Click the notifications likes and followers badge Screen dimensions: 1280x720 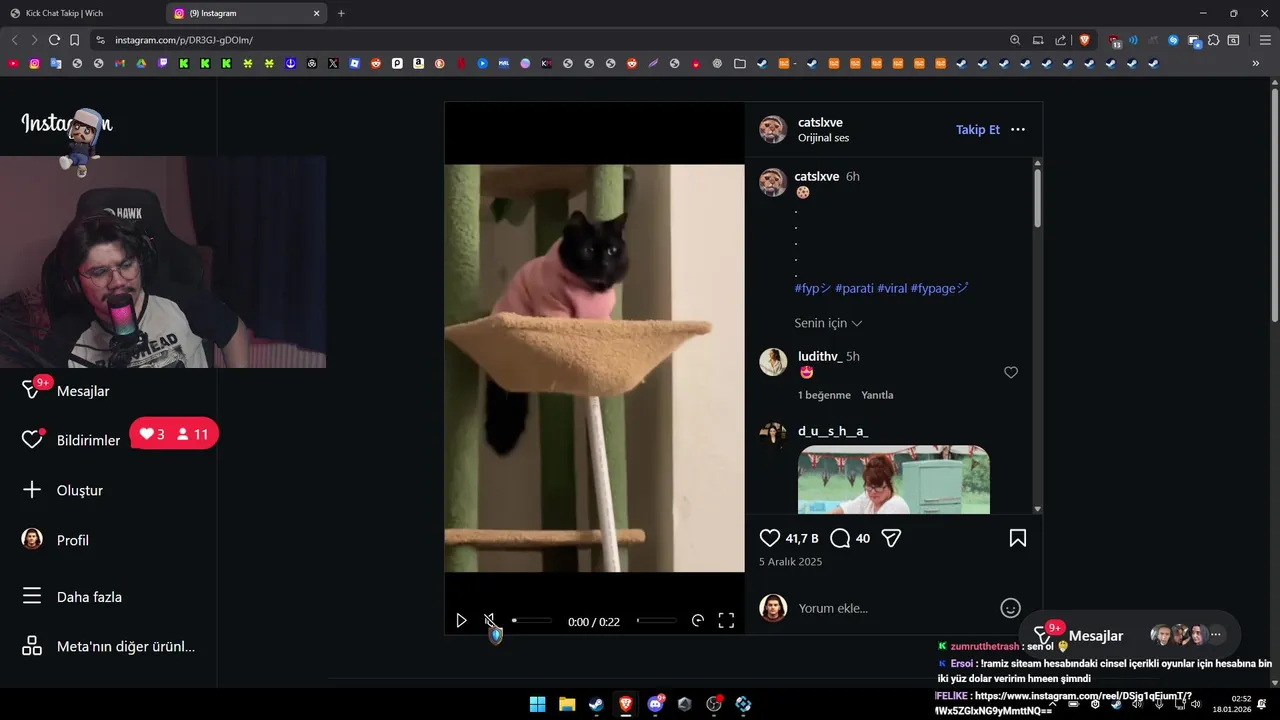pos(174,434)
